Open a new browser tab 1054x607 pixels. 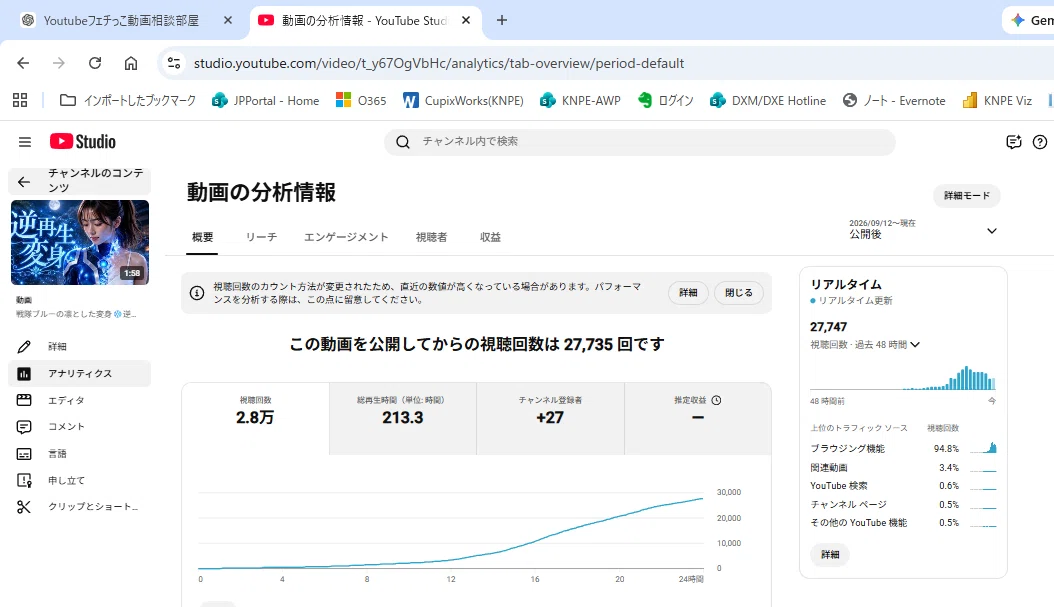(x=501, y=21)
